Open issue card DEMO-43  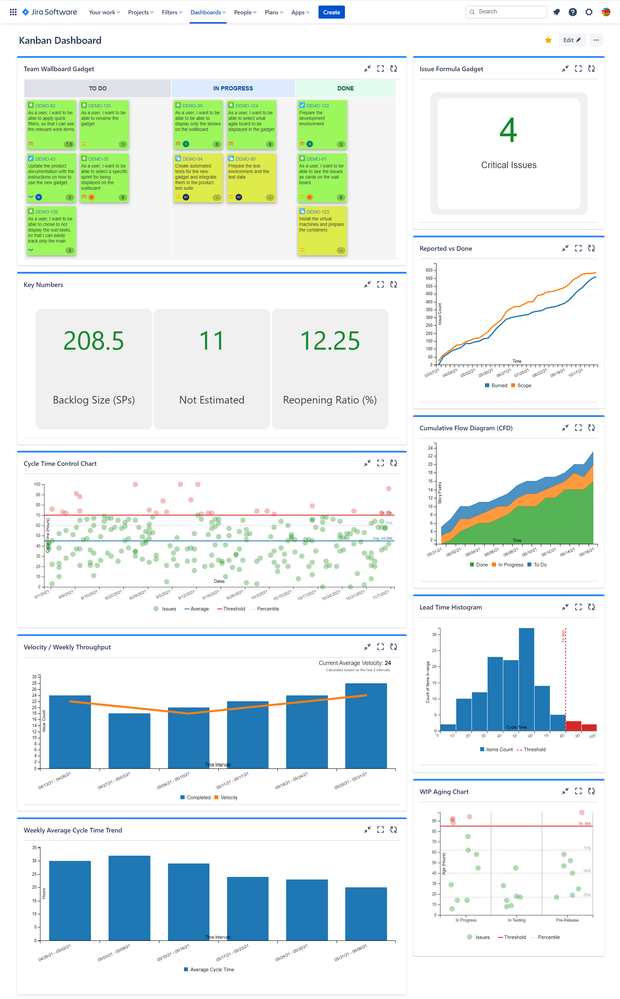pyautogui.click(x=51, y=178)
